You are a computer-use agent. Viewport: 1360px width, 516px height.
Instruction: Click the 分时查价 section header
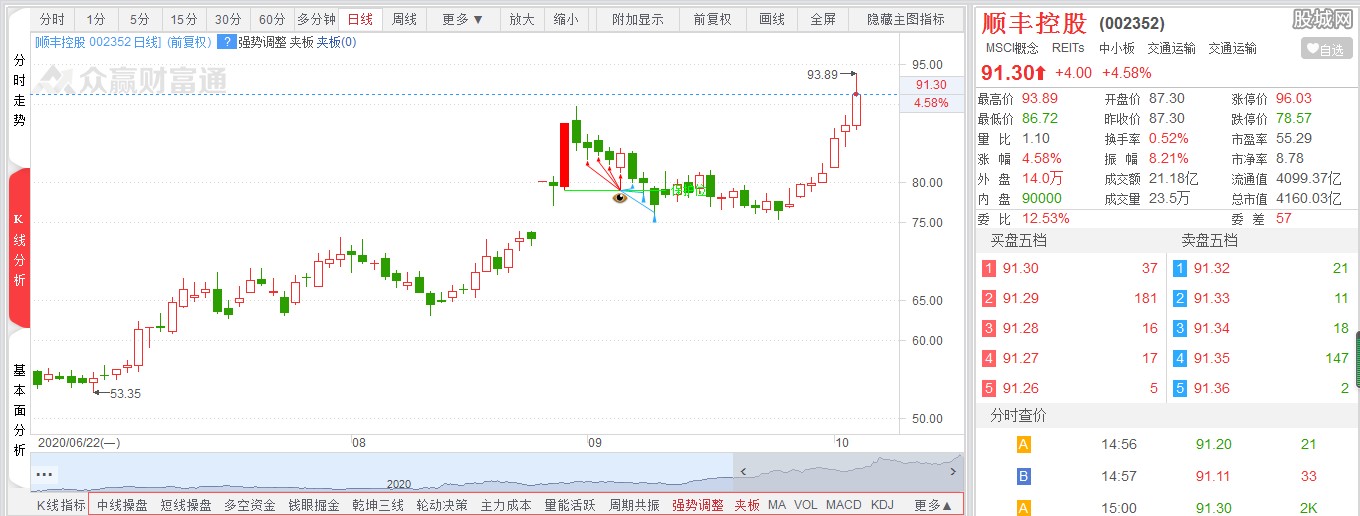point(1019,415)
